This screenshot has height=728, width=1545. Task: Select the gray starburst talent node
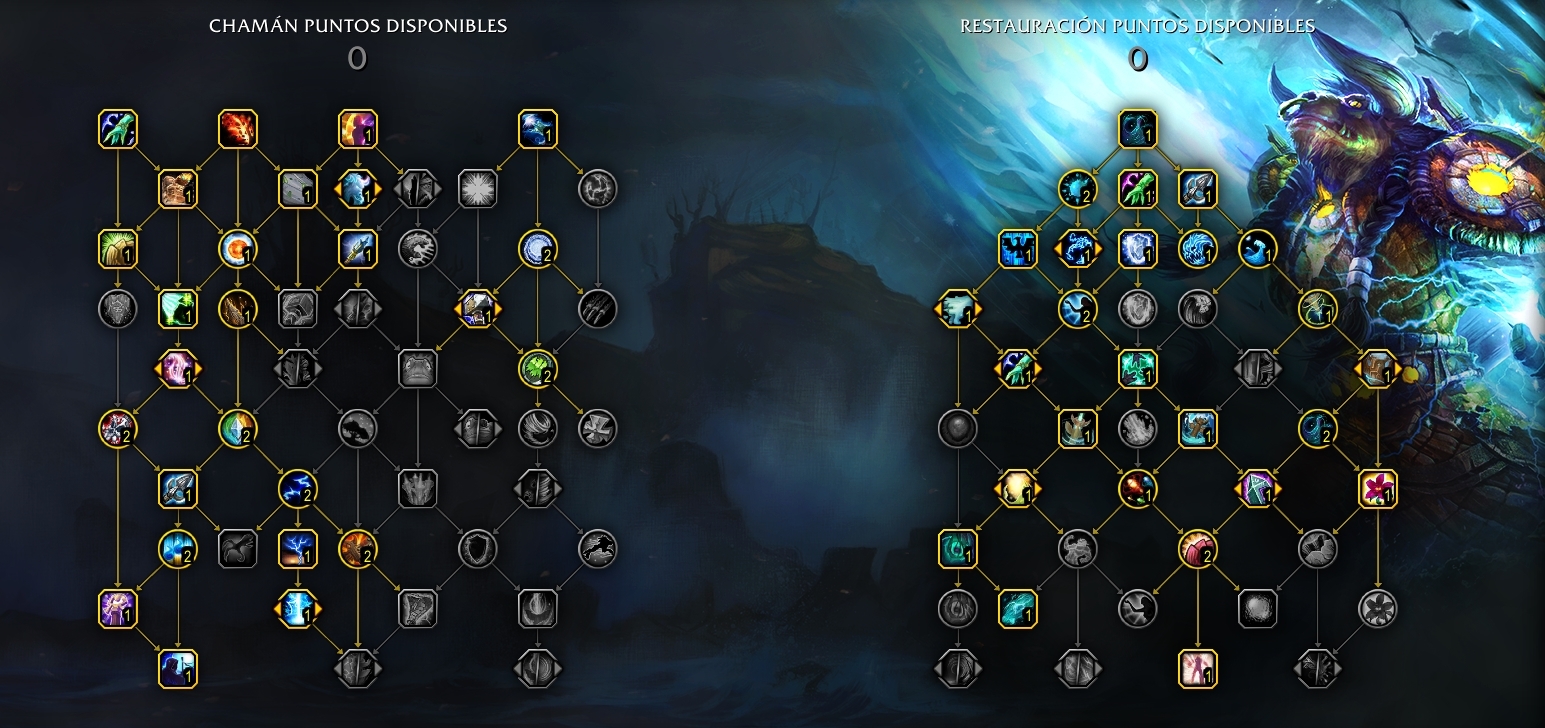tap(478, 189)
